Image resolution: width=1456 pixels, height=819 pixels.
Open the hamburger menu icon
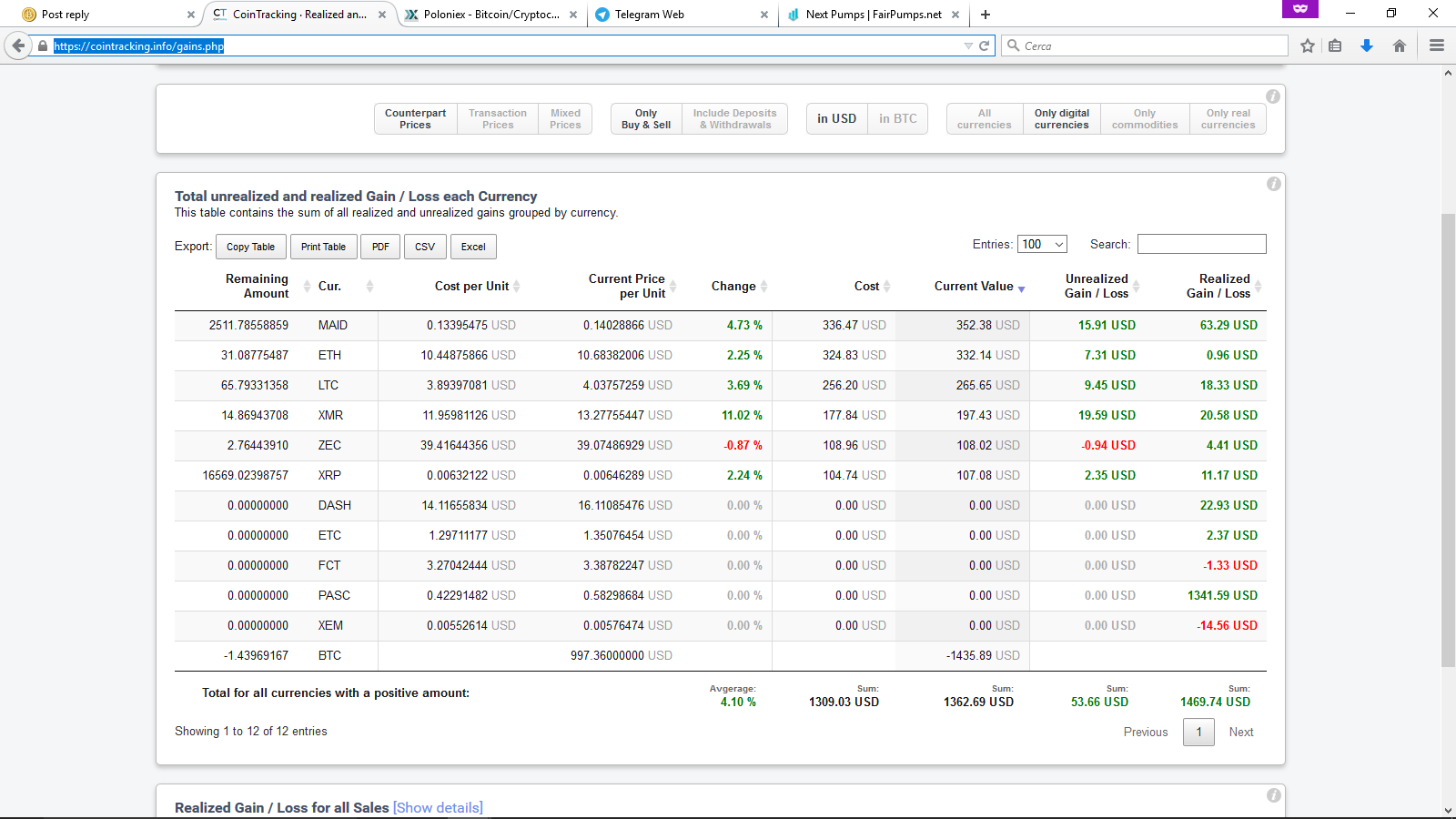pyautogui.click(x=1437, y=45)
